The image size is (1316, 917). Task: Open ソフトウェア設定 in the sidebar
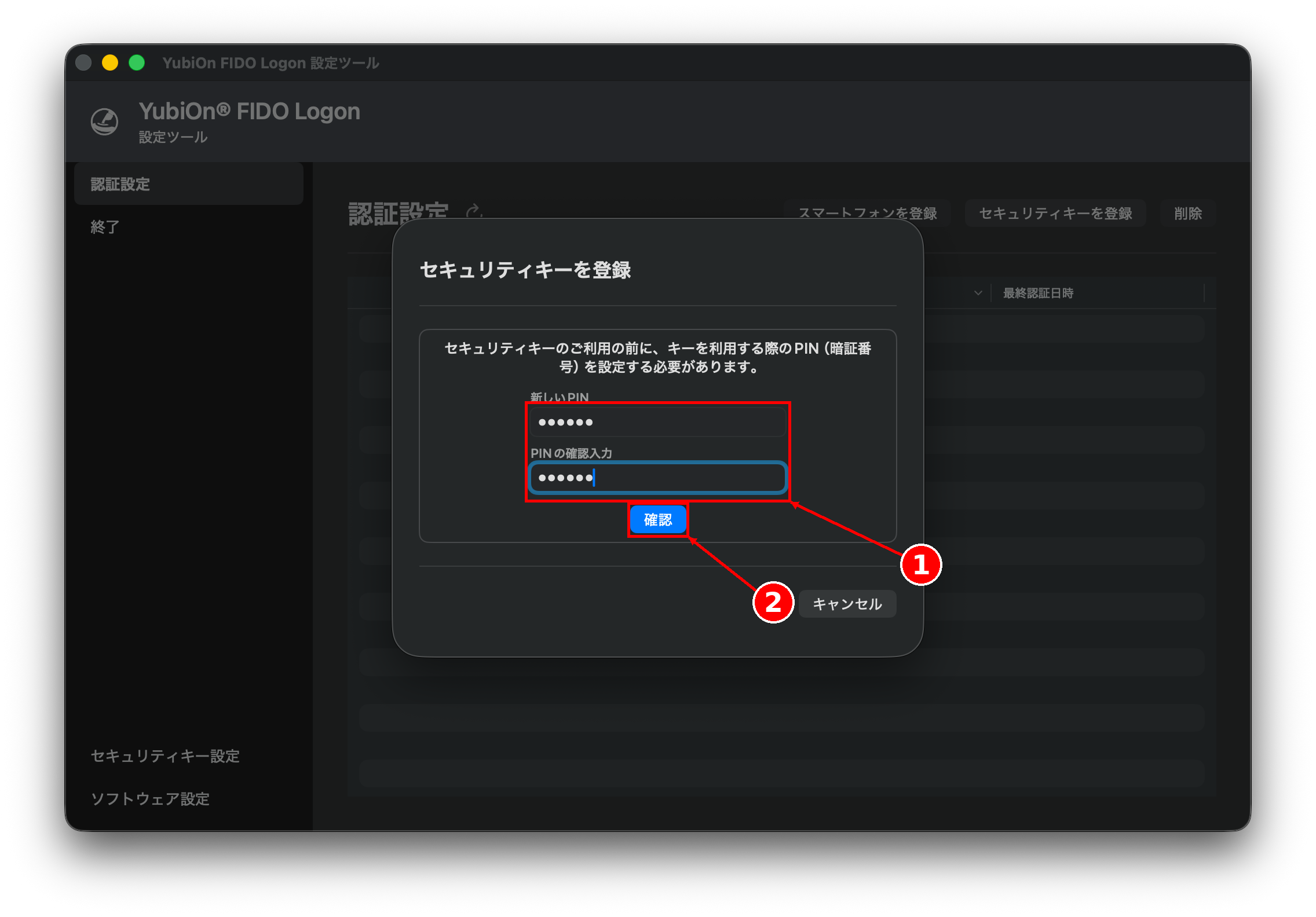pos(150,799)
